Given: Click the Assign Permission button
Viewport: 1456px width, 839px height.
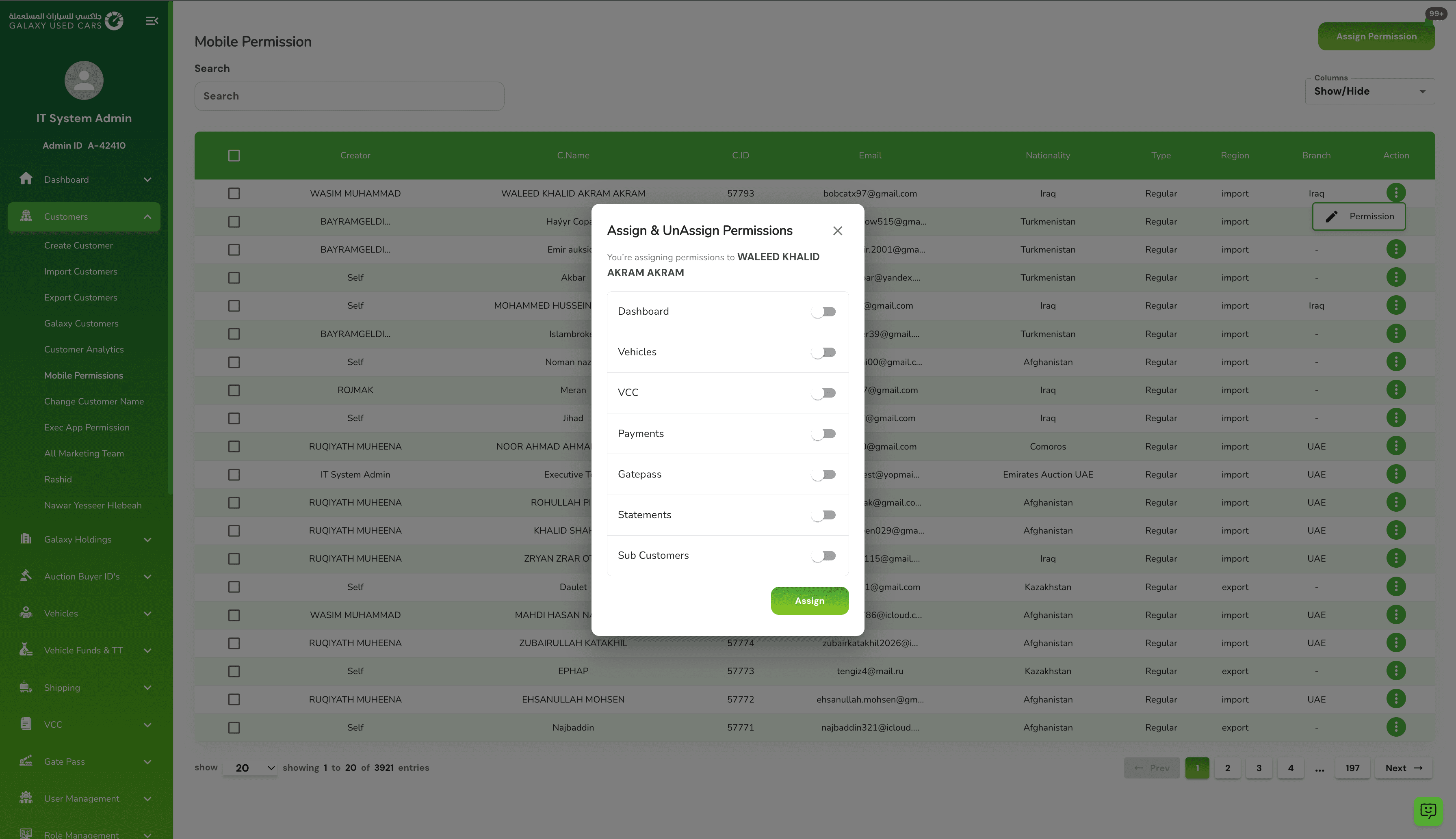Looking at the screenshot, I should point(1376,36).
